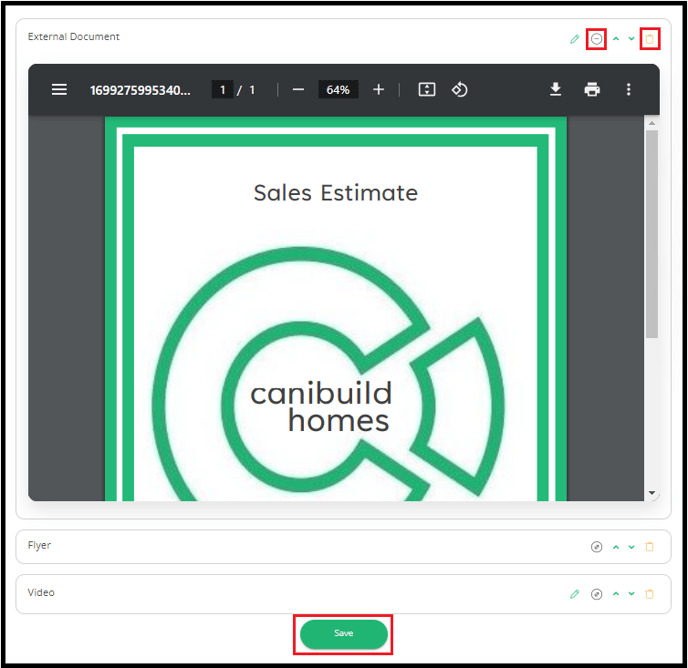
Task: Zoom out the PDF document
Action: tap(298, 90)
